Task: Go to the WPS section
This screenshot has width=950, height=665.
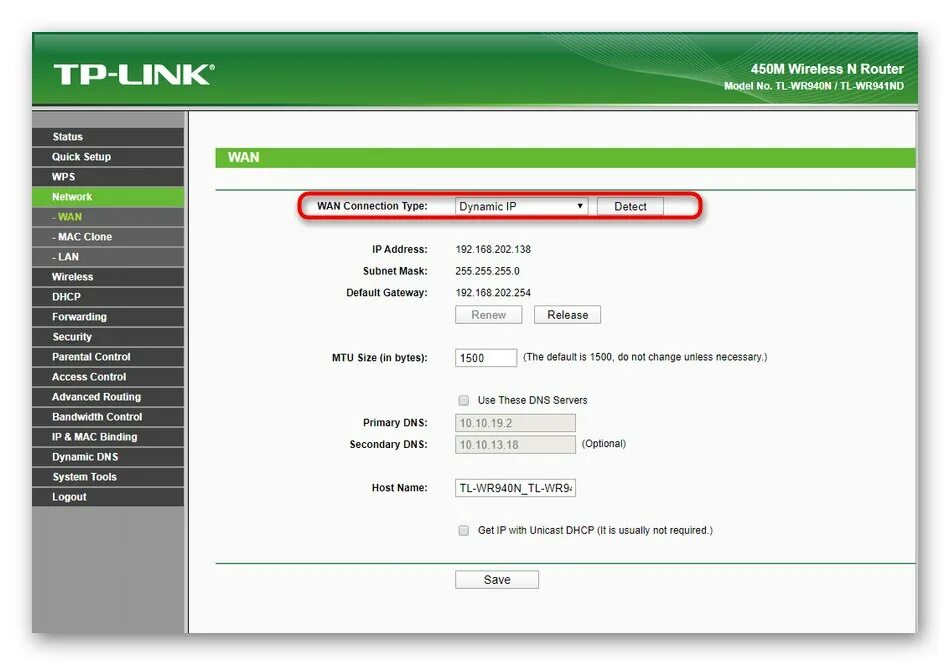Action: pos(108,177)
